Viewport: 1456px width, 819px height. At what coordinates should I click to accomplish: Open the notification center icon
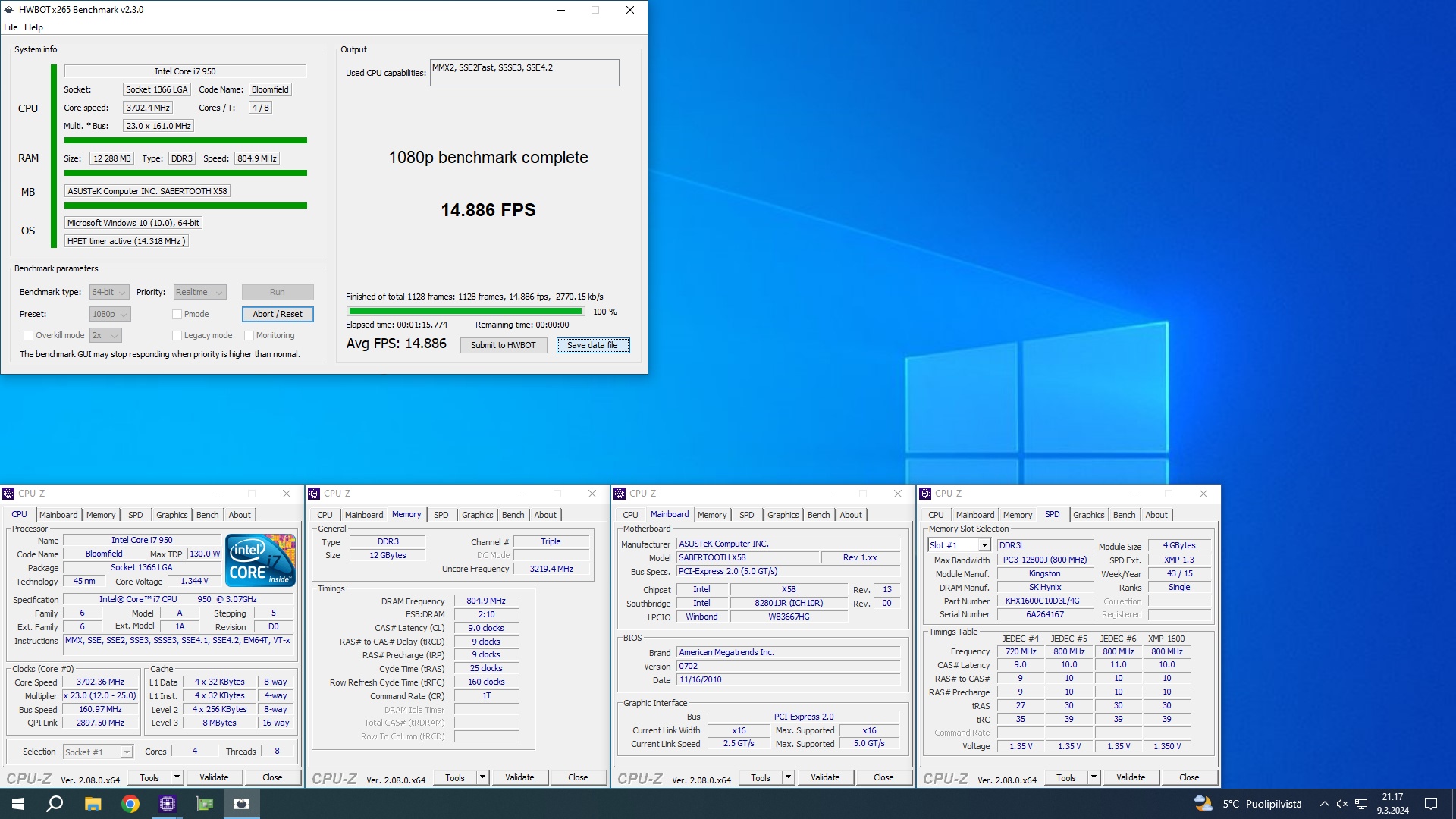pos(1431,804)
